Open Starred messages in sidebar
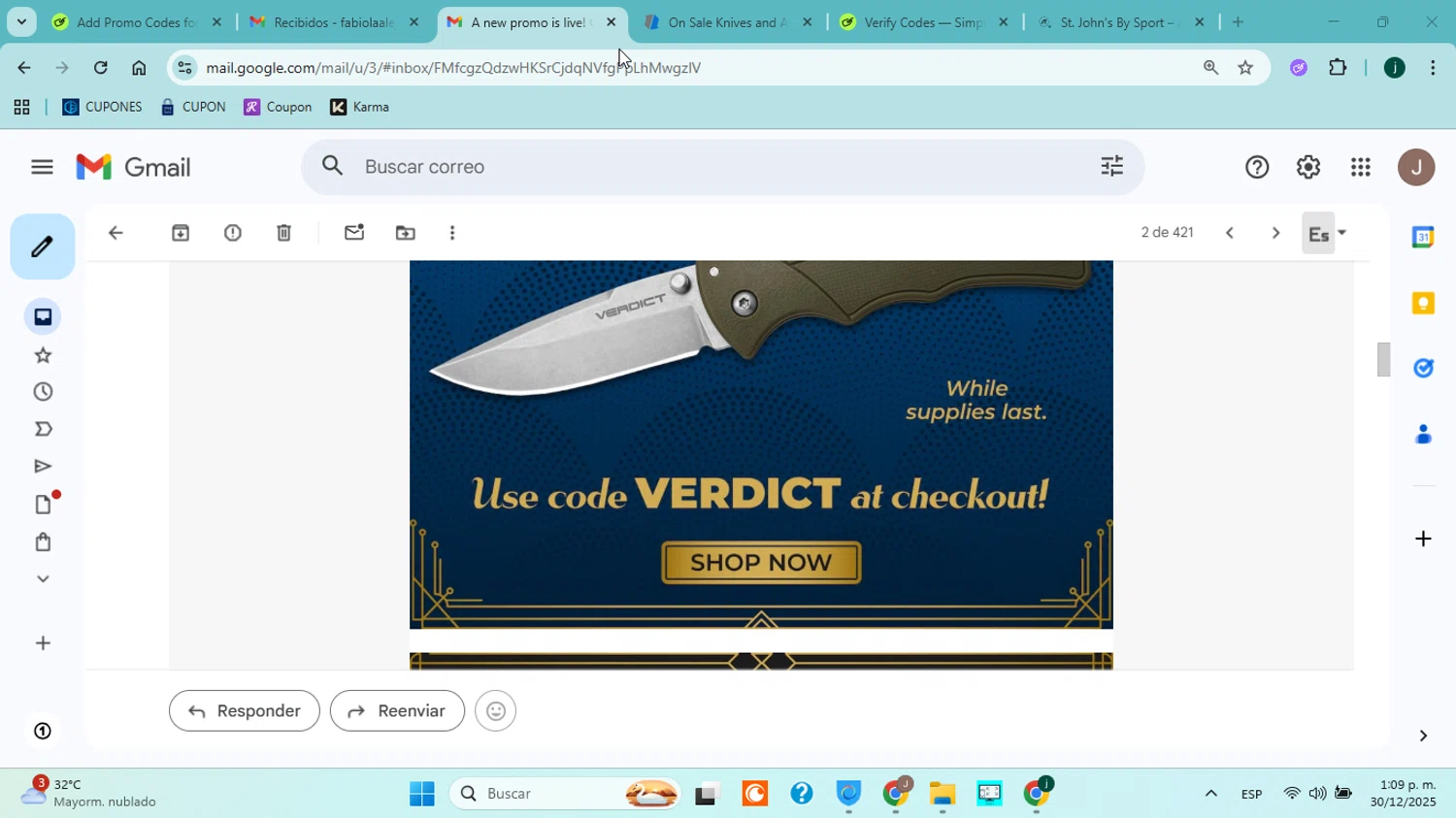Image resolution: width=1456 pixels, height=818 pixels. [43, 355]
